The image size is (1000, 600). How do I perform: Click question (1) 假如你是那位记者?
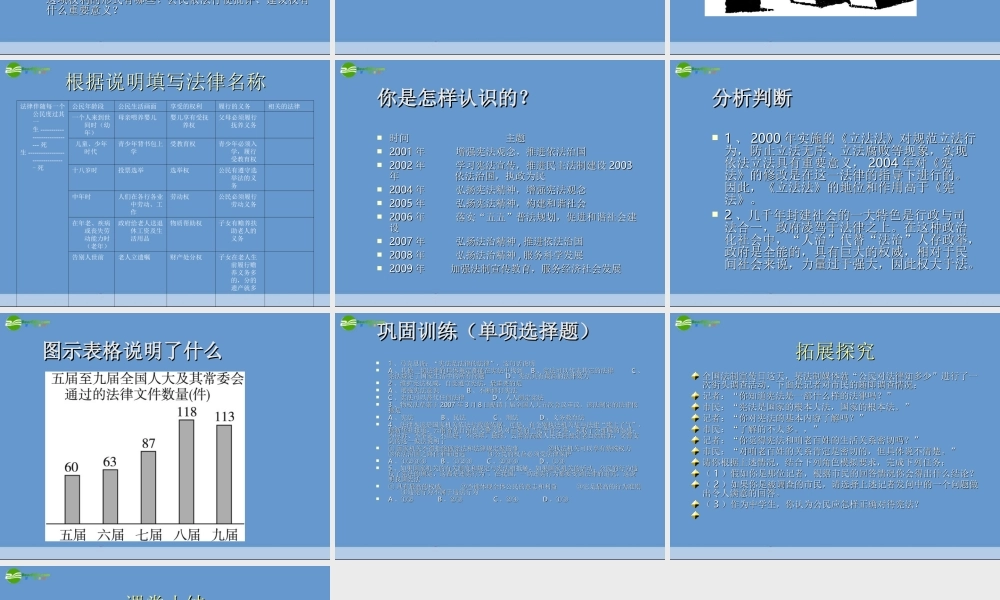tap(839, 474)
